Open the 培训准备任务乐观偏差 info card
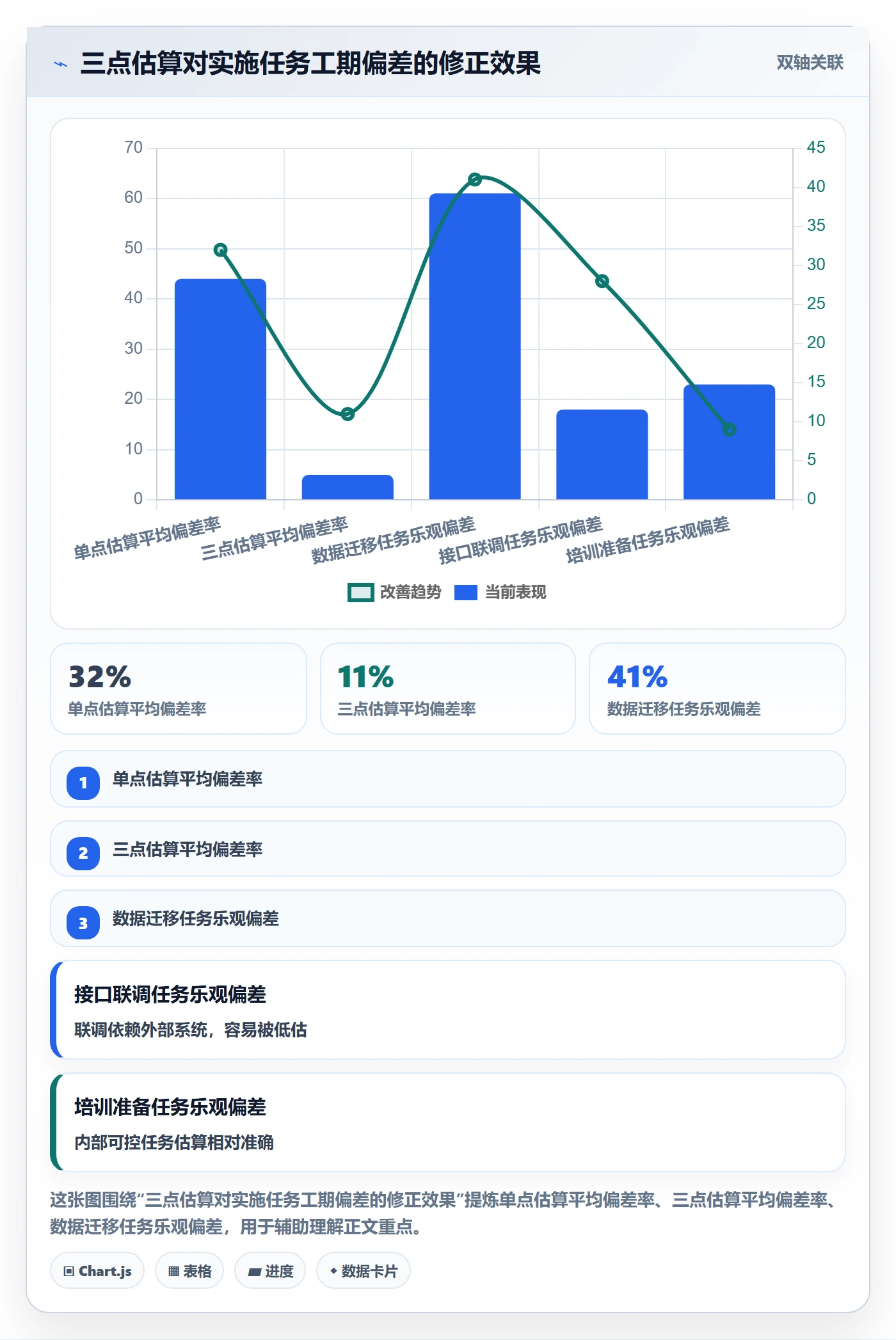Screen dimensions: 896x1340 448,1122
